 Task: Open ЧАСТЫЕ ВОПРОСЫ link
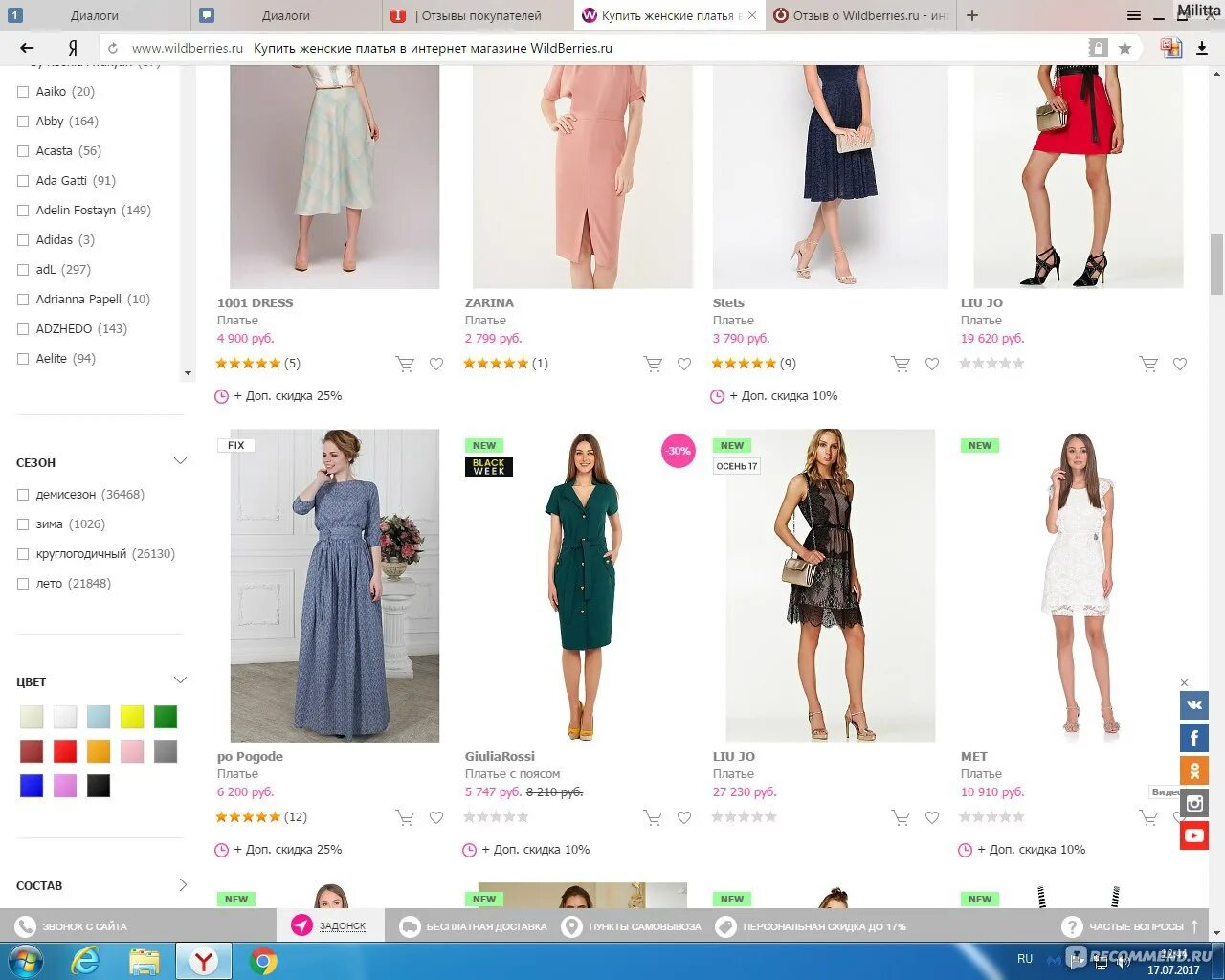[1125, 926]
